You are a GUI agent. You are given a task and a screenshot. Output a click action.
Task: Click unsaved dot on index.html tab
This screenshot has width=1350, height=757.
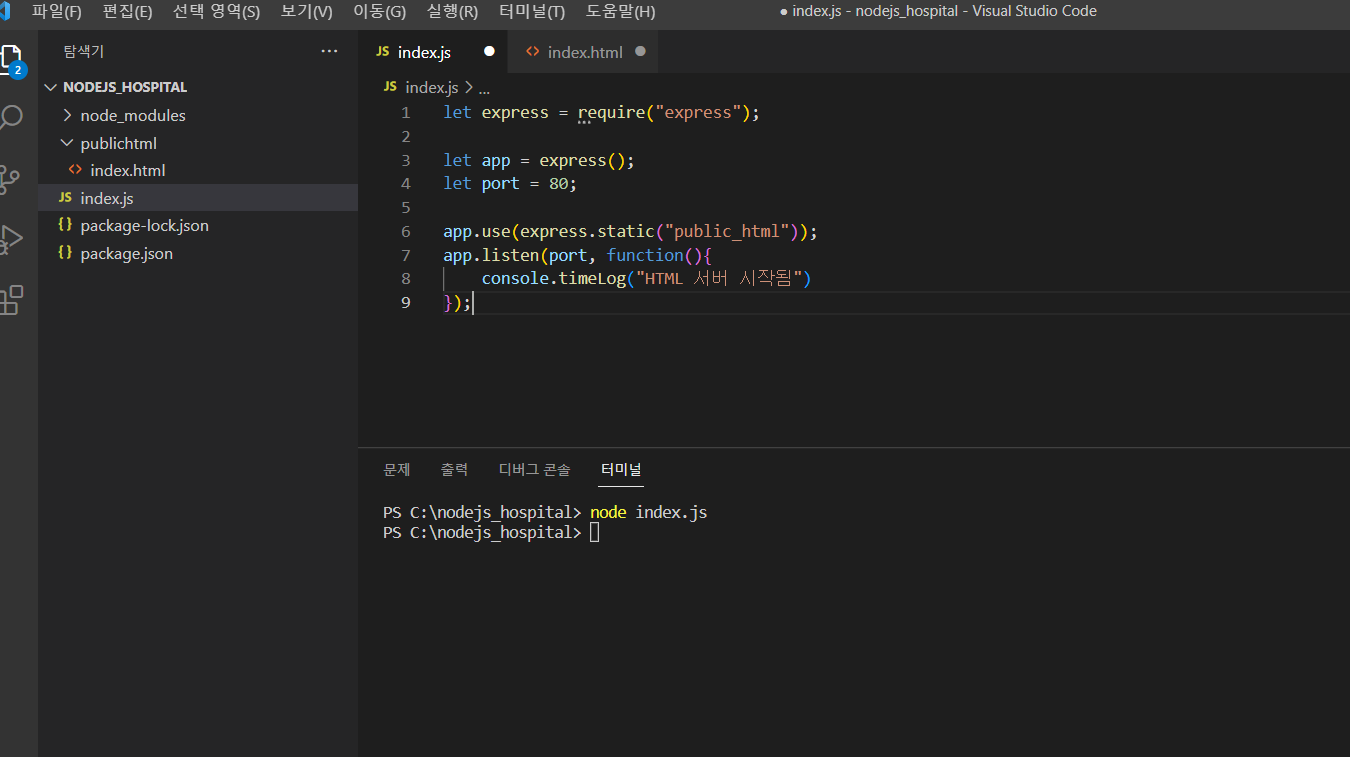[640, 51]
